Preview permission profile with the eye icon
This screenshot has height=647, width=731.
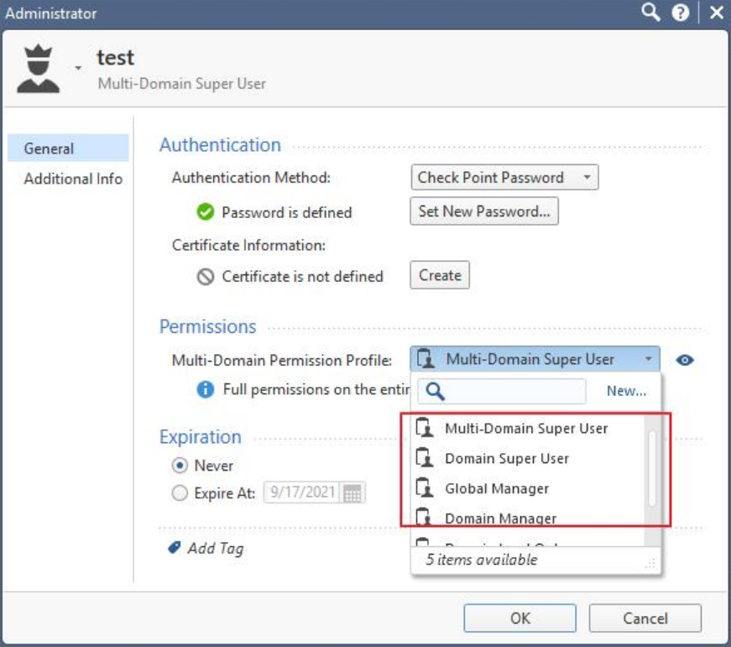pyautogui.click(x=685, y=360)
